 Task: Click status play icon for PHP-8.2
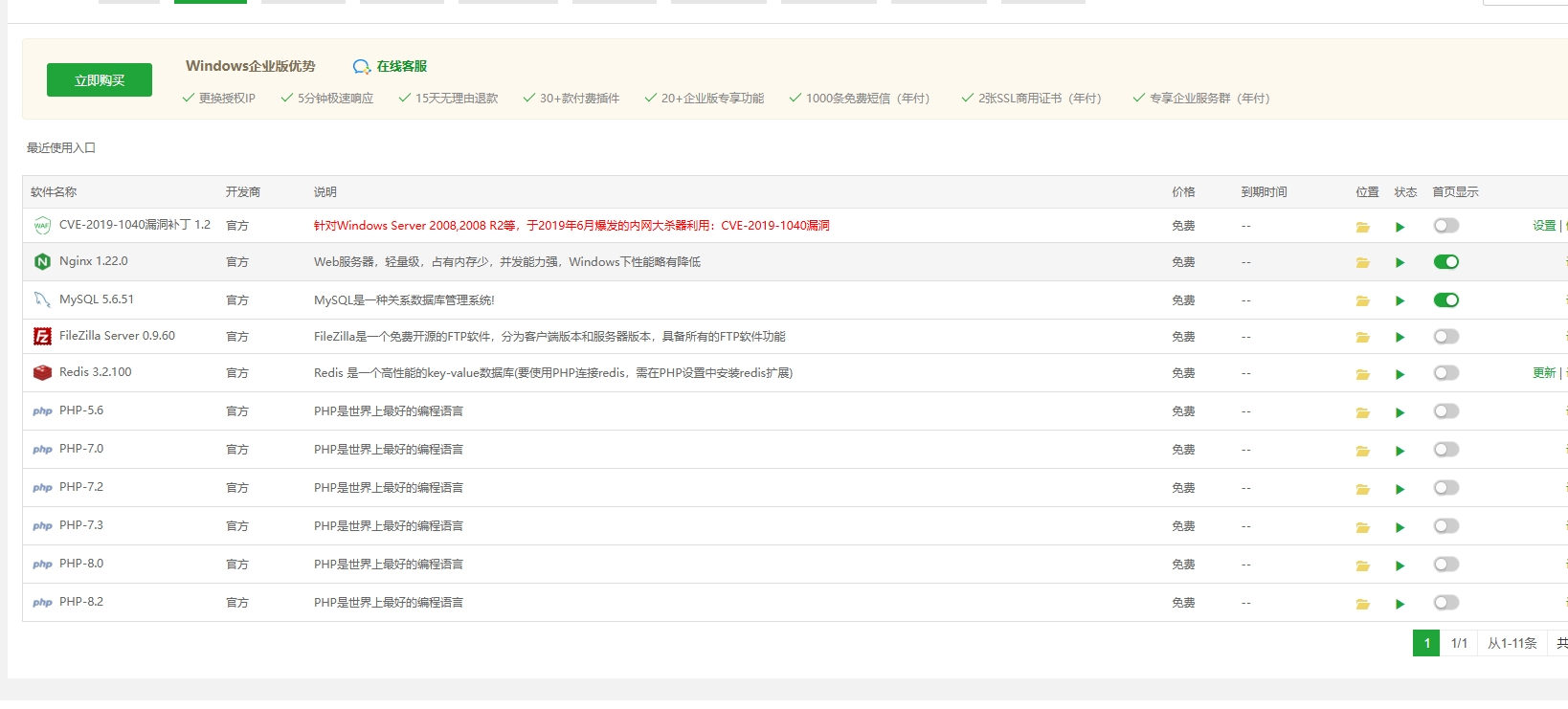coord(1400,604)
